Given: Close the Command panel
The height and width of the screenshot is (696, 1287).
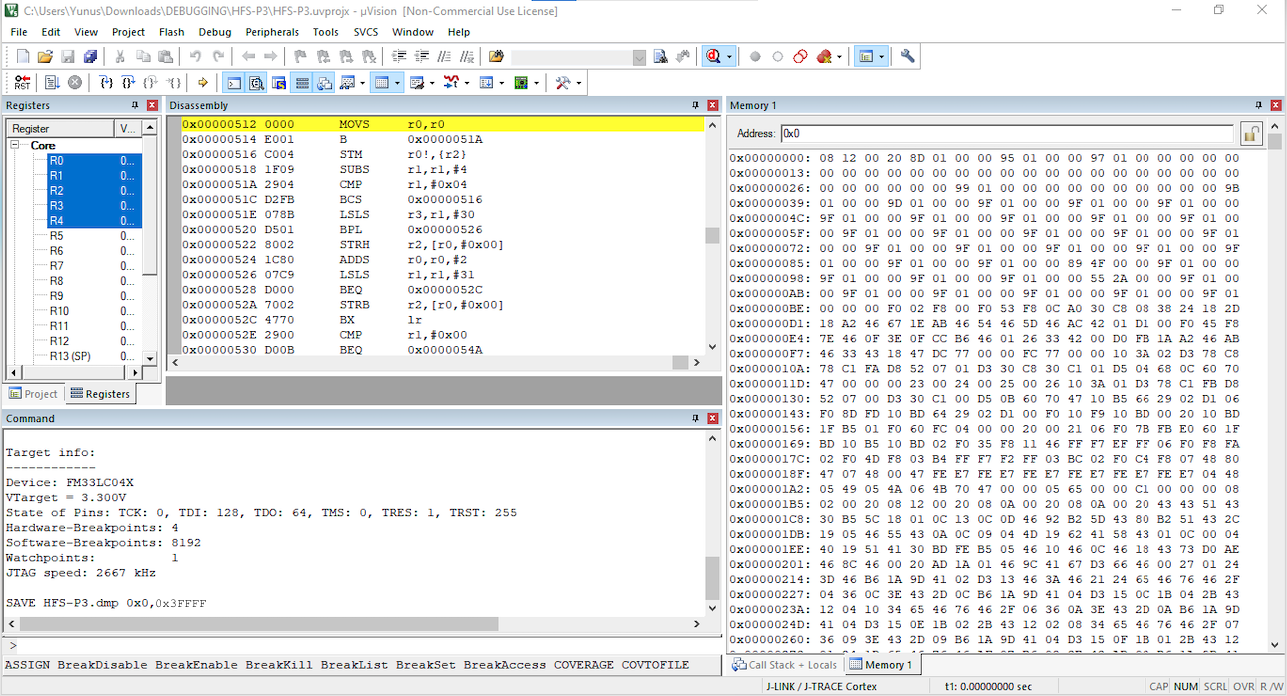Looking at the screenshot, I should 713,418.
